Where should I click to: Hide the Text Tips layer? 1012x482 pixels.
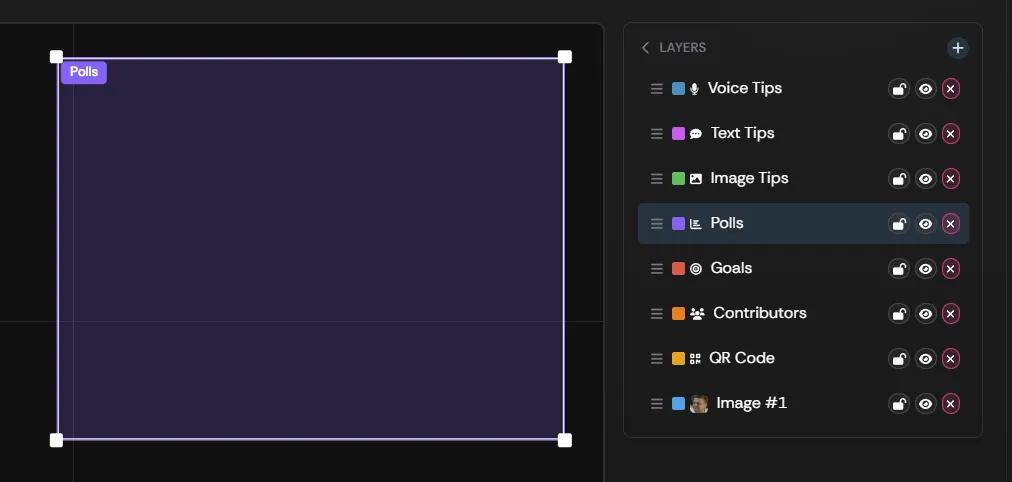click(x=926, y=134)
